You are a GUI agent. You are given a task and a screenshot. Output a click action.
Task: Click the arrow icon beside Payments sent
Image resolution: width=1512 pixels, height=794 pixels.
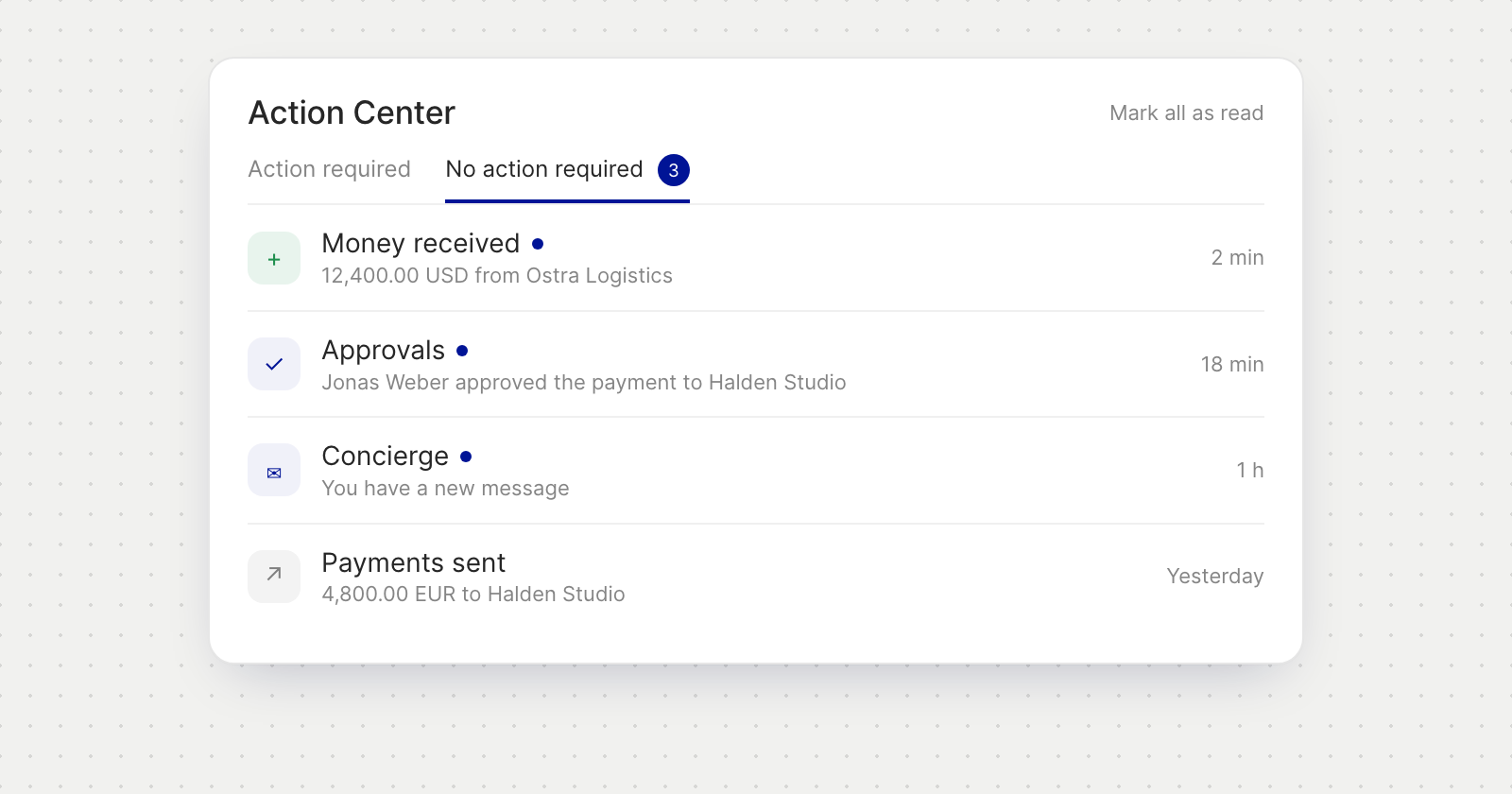click(x=274, y=577)
